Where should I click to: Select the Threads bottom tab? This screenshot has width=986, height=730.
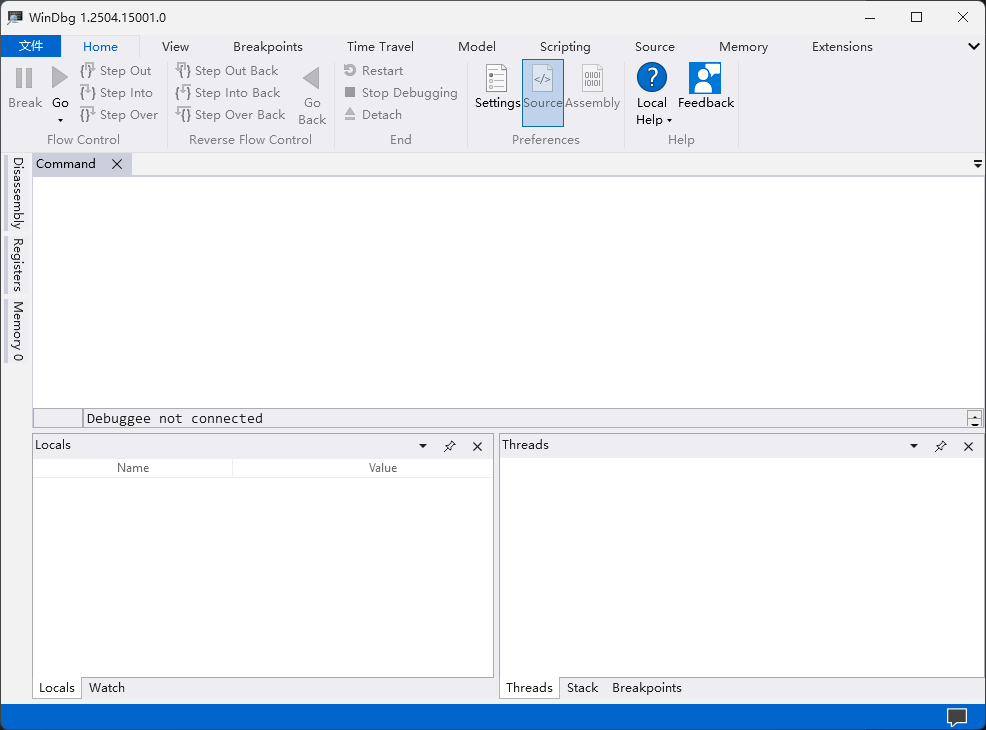529,688
